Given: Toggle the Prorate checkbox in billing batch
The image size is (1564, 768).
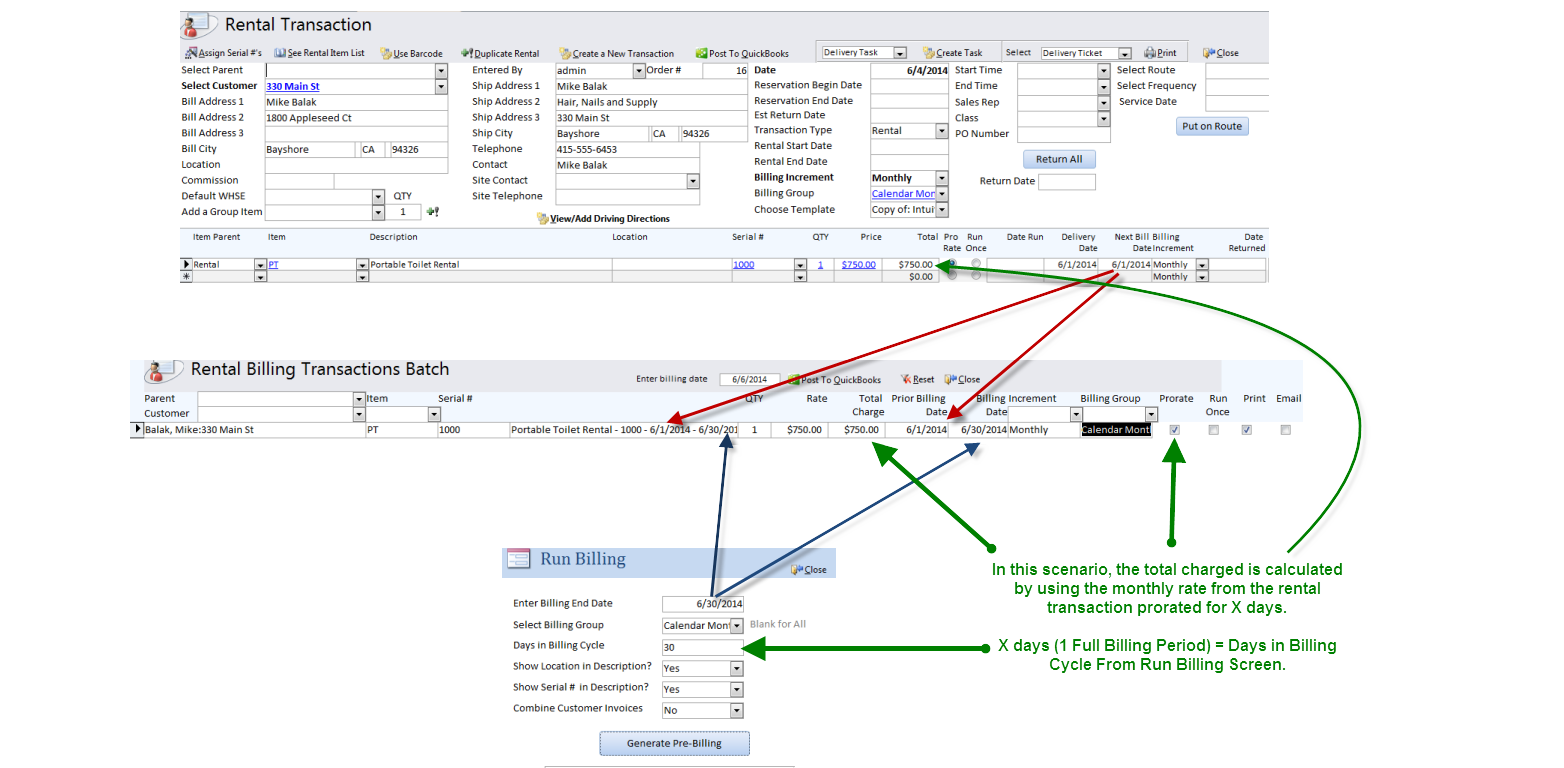Looking at the screenshot, I should [x=1175, y=430].
